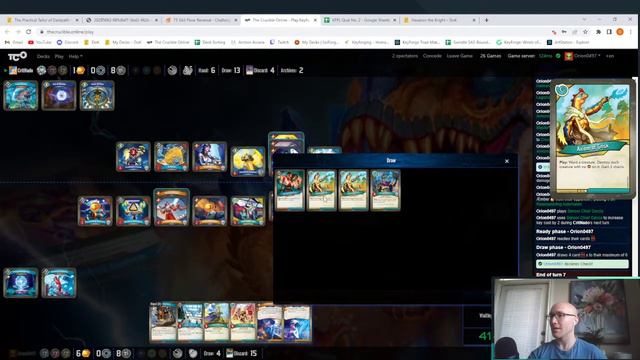Switch to the Google Sheets browser tab

click(x=360, y=20)
